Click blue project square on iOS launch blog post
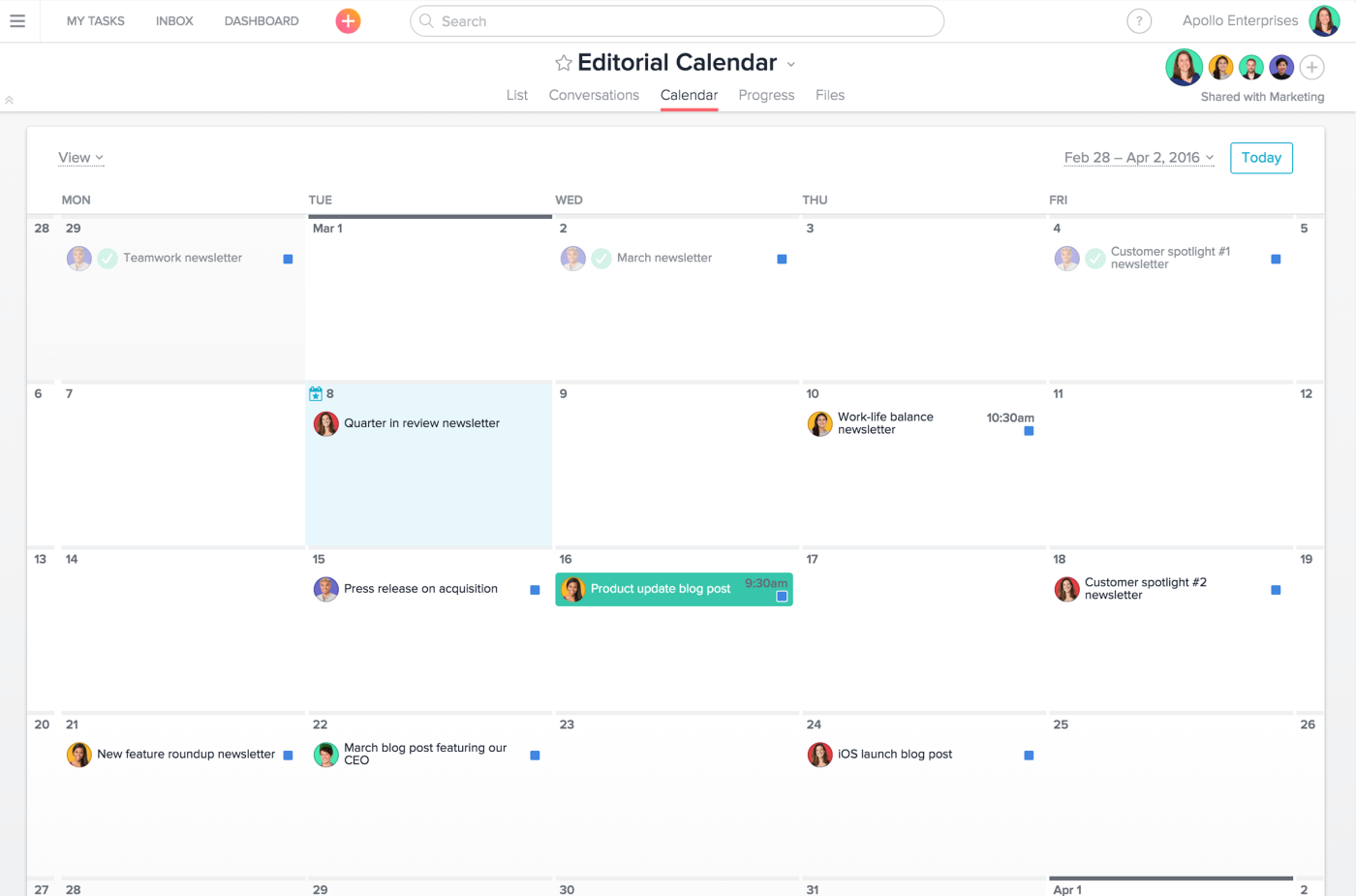Image resolution: width=1356 pixels, height=896 pixels. pyautogui.click(x=1029, y=756)
